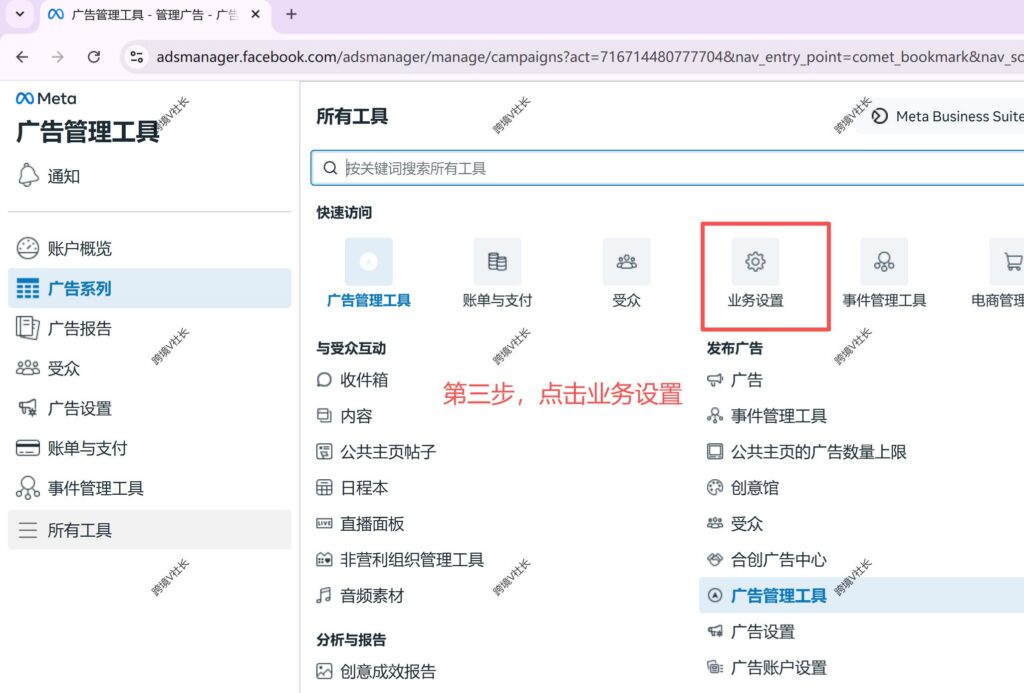Open 受众 in the left sidebar

click(x=150, y=368)
